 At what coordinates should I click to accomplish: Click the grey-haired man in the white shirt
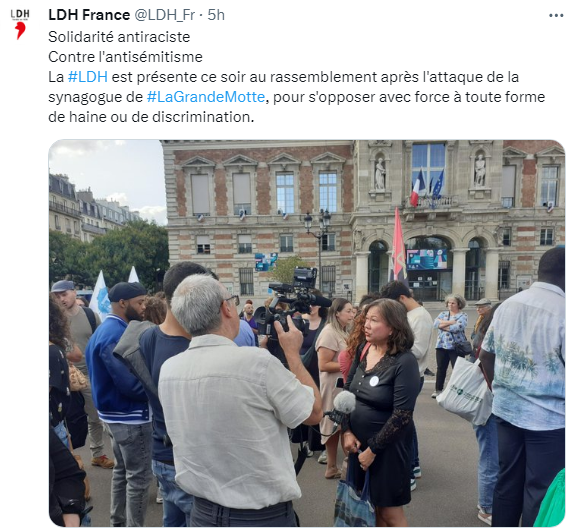coord(233,401)
